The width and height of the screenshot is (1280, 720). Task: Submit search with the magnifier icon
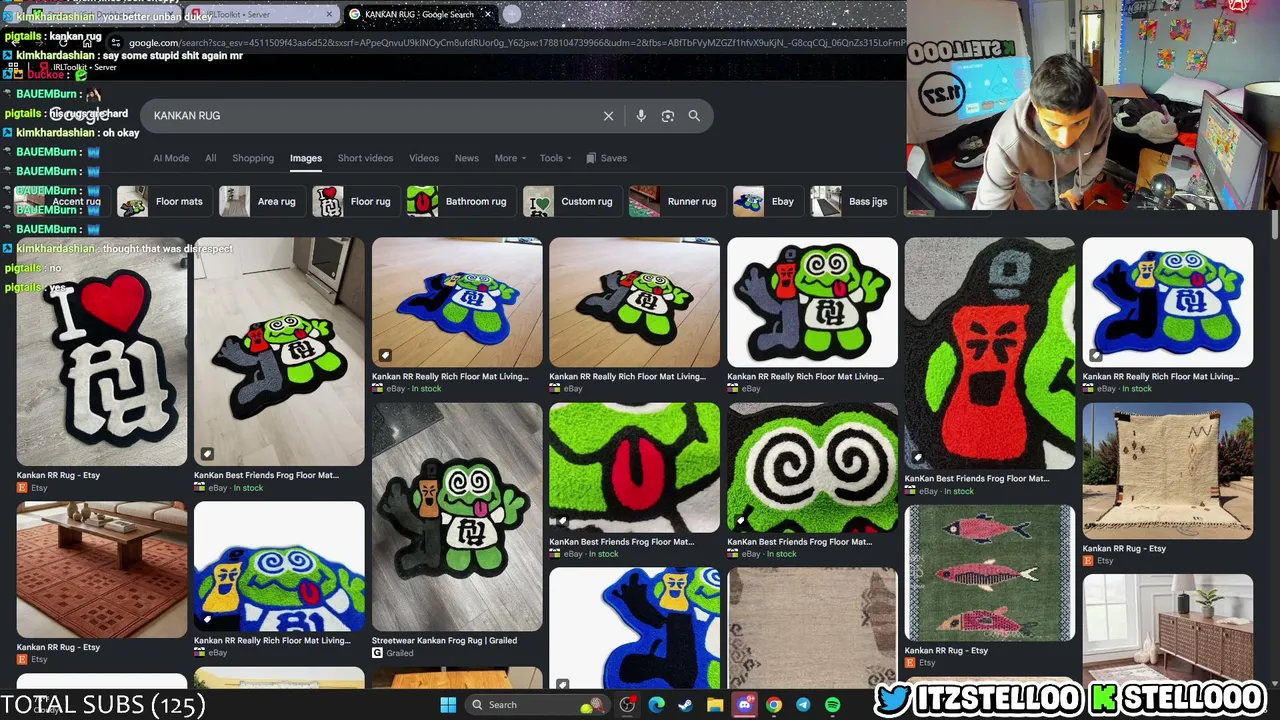(694, 116)
